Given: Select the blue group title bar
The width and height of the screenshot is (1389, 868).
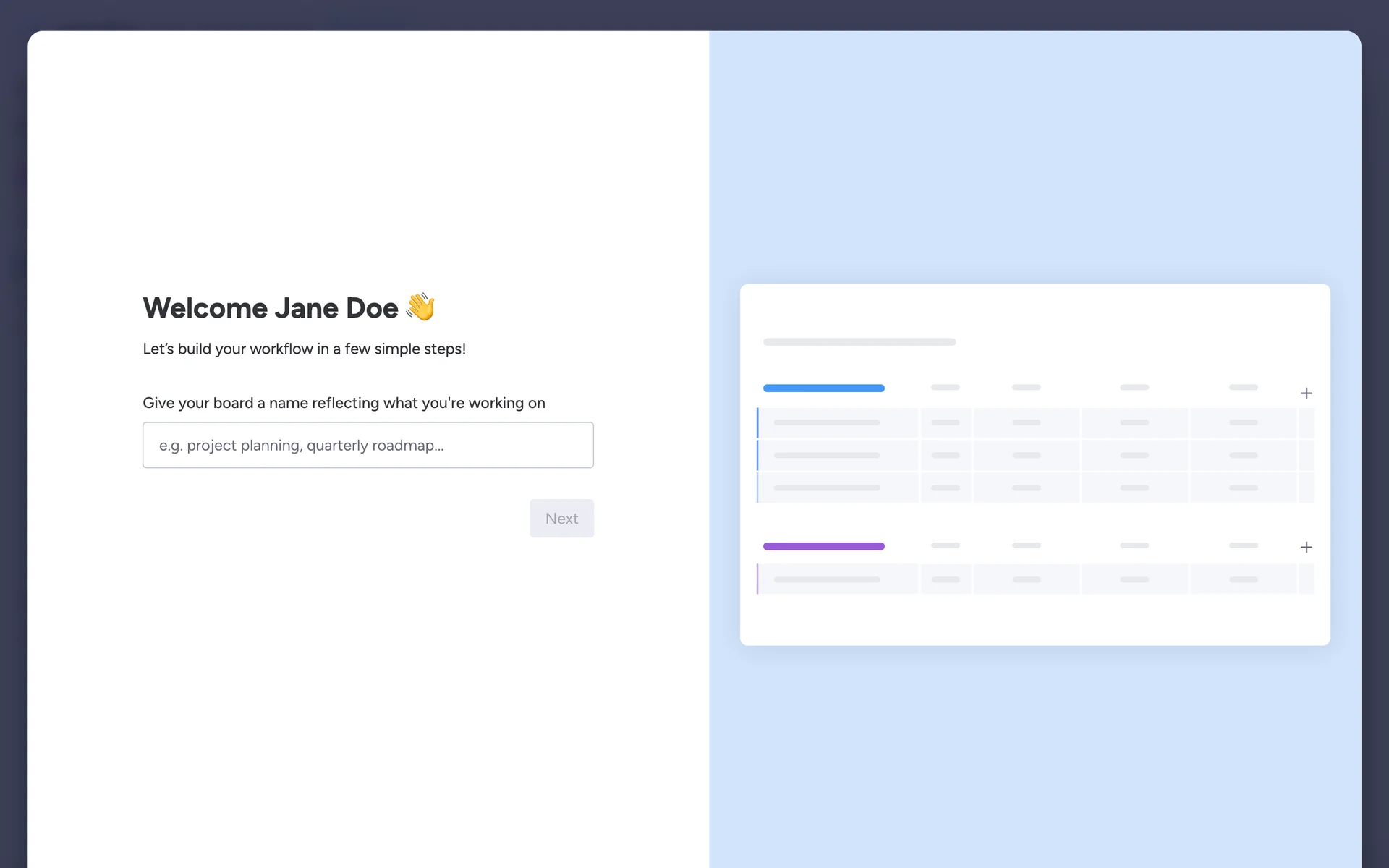Looking at the screenshot, I should click(823, 388).
